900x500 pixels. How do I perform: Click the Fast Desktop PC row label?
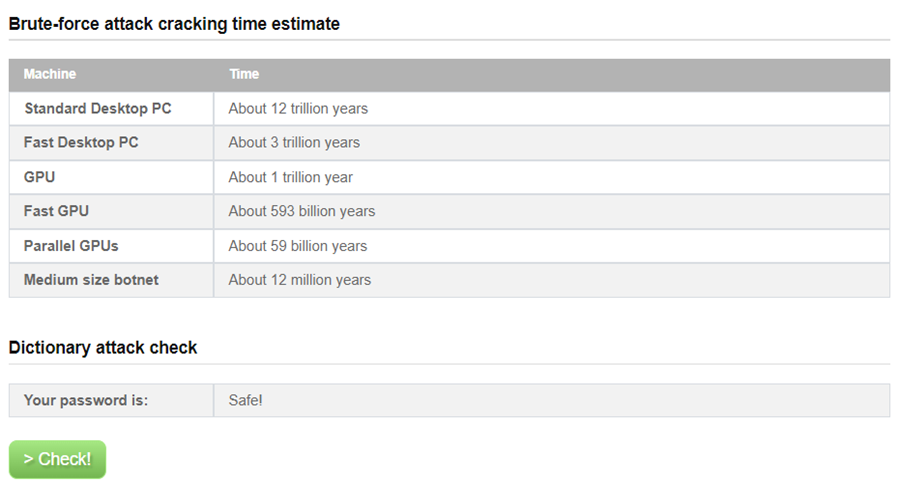(81, 142)
